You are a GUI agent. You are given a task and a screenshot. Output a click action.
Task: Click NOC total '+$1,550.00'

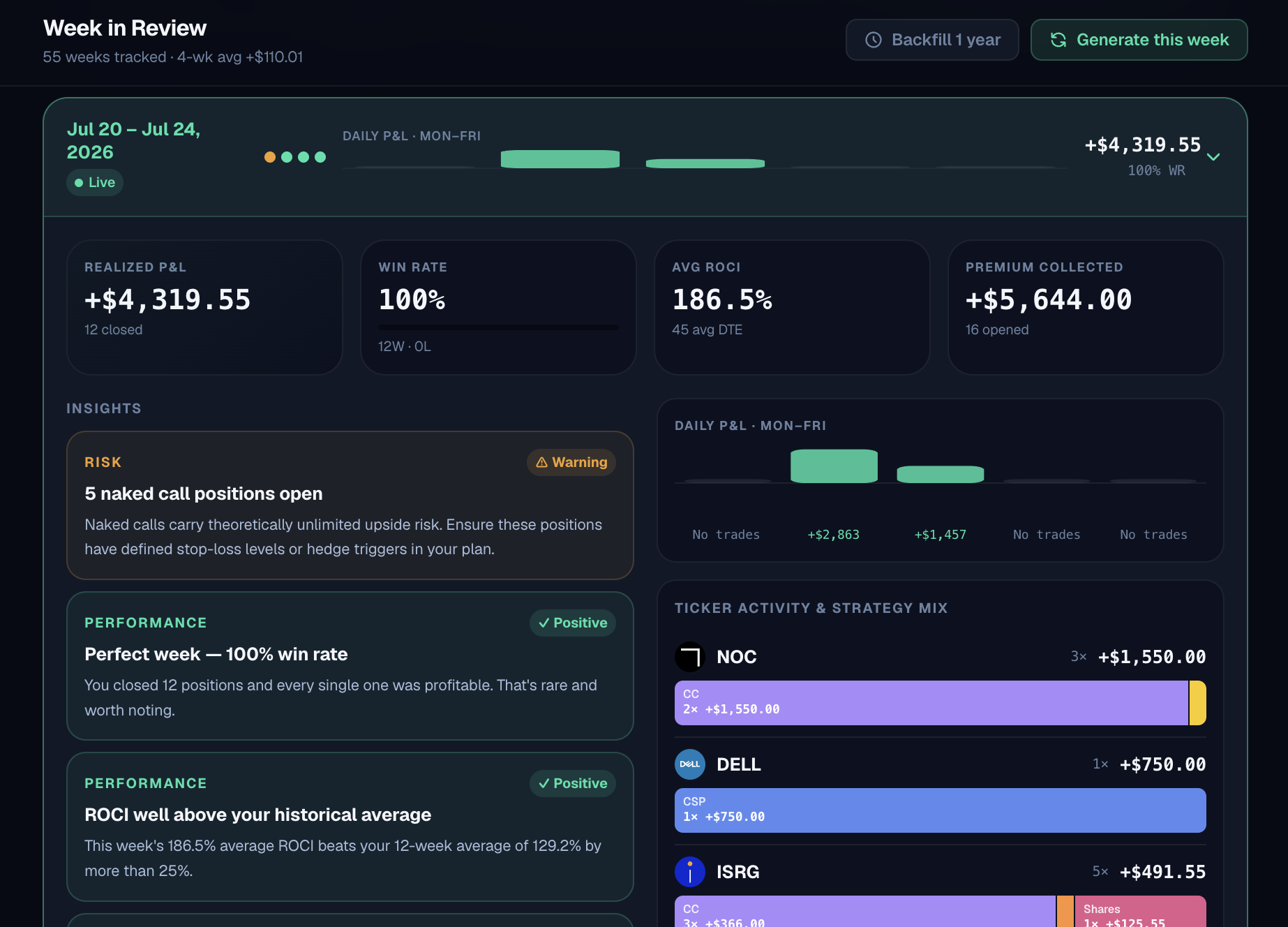pyautogui.click(x=1152, y=657)
